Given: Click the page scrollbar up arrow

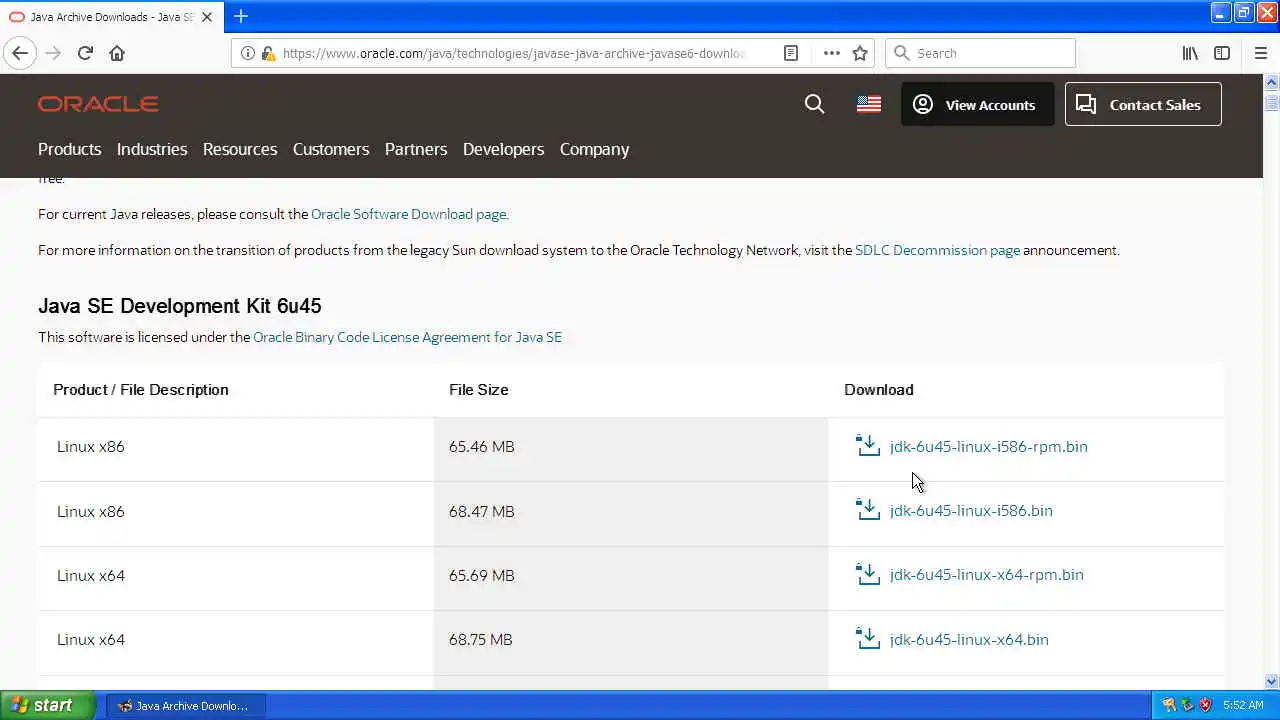Looking at the screenshot, I should pos(1272,82).
